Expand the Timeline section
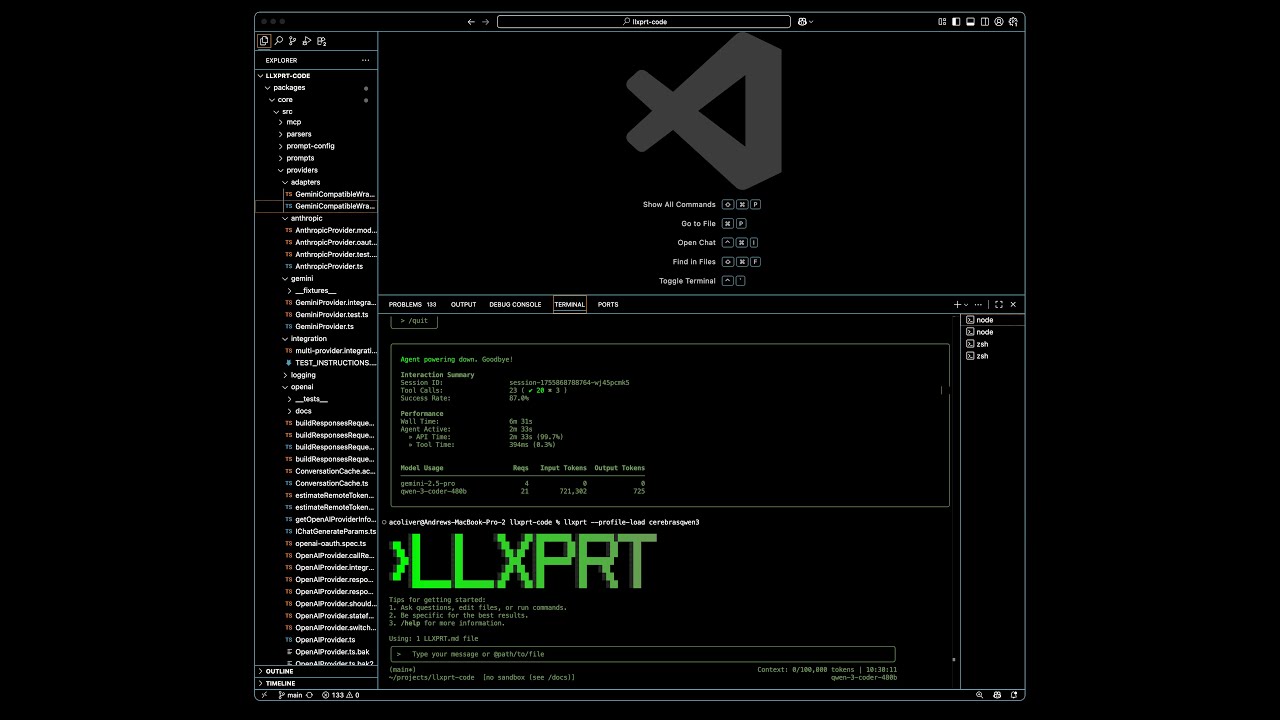 [316, 683]
